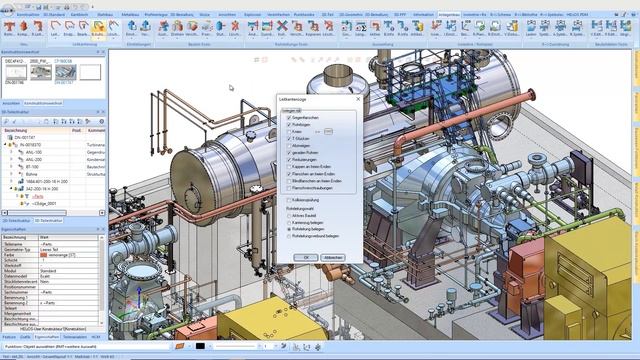Select Rohrleitungsverbund belegen radio option
This screenshot has height=360, width=640.
click(x=289, y=236)
